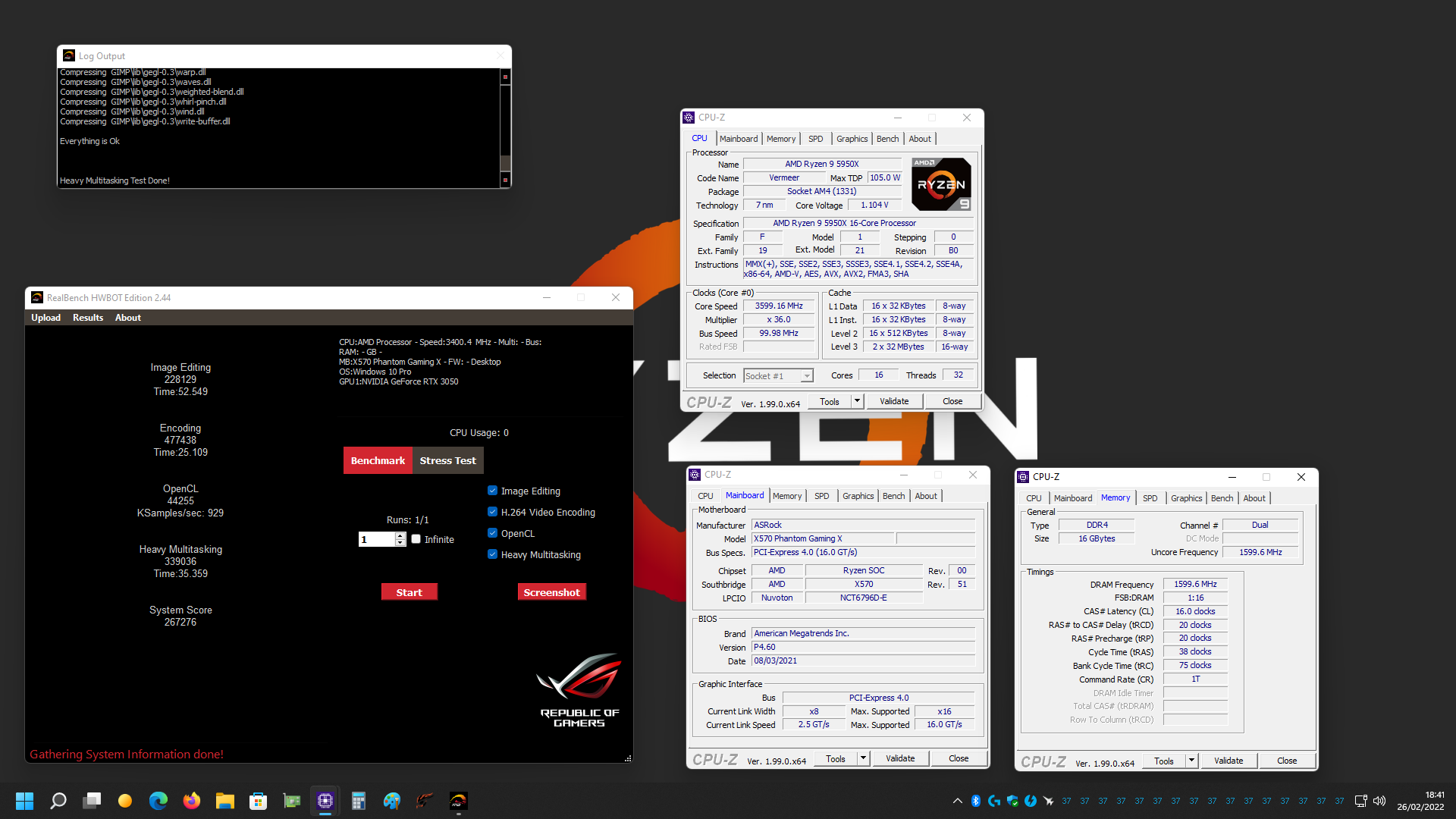Click the 'X570 Phantom Gaming X' model value
This screenshot has width=1456, height=819.
823,538
